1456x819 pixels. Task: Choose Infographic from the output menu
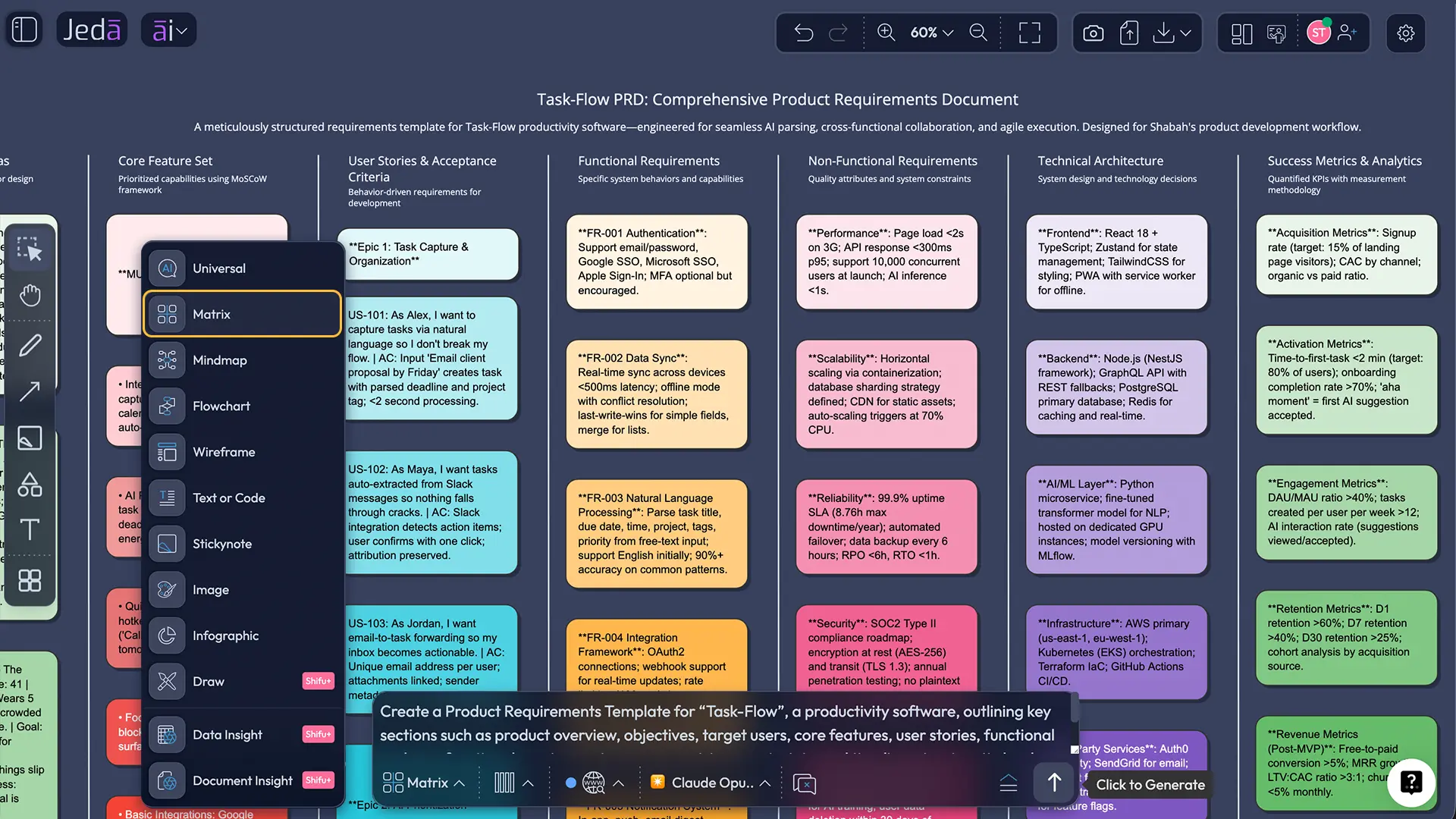pyautogui.click(x=243, y=635)
